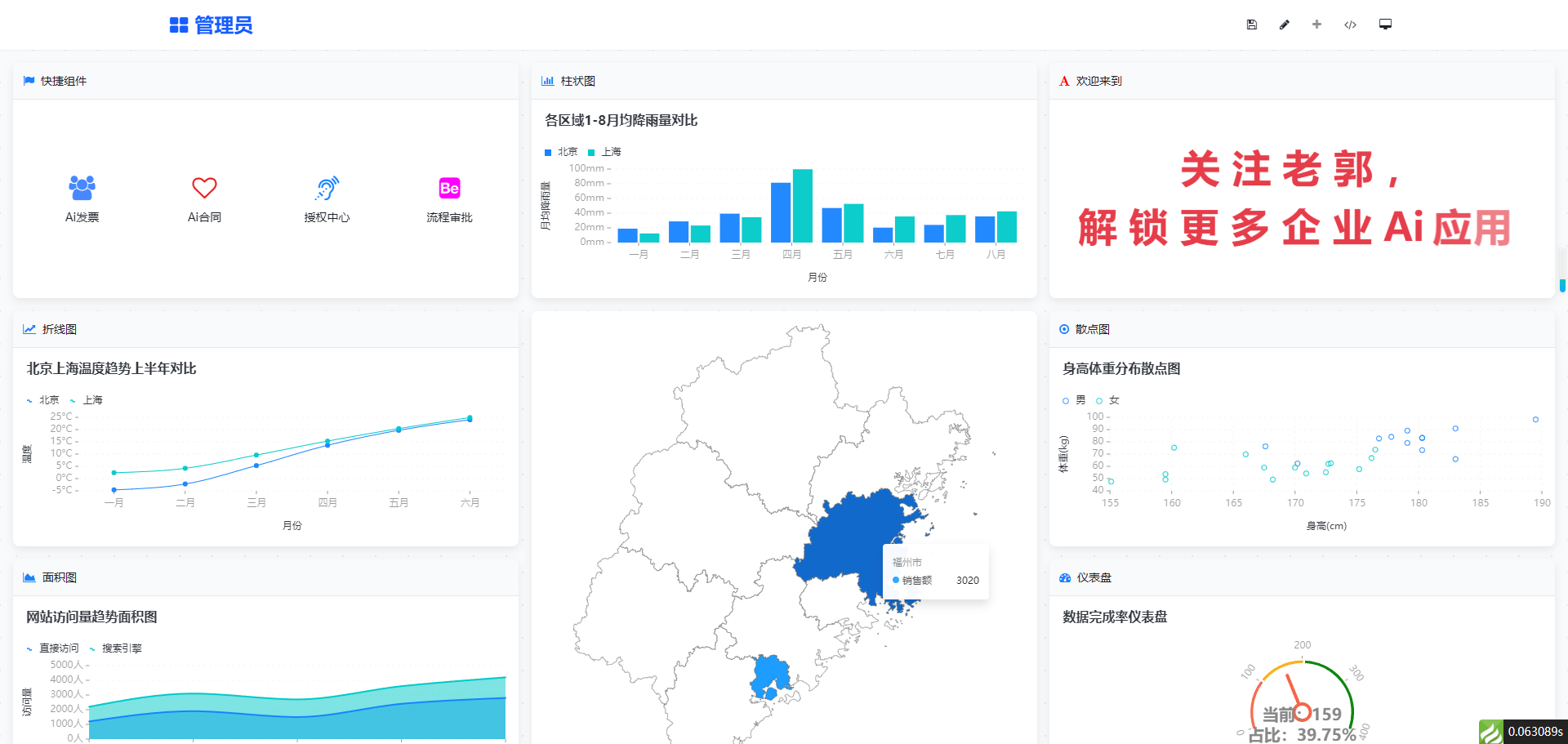Open the Ai合同 heart icon
Screen dimensions: 1568x744
click(x=204, y=189)
